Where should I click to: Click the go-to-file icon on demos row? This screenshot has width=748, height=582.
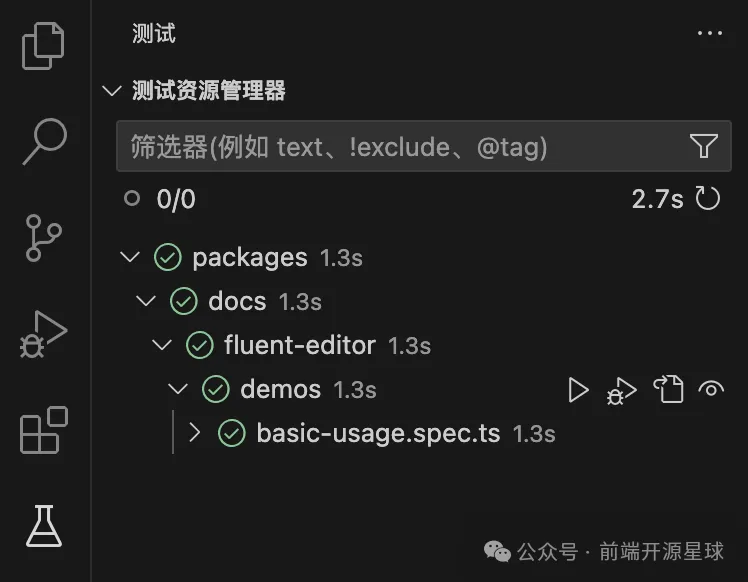point(667,390)
